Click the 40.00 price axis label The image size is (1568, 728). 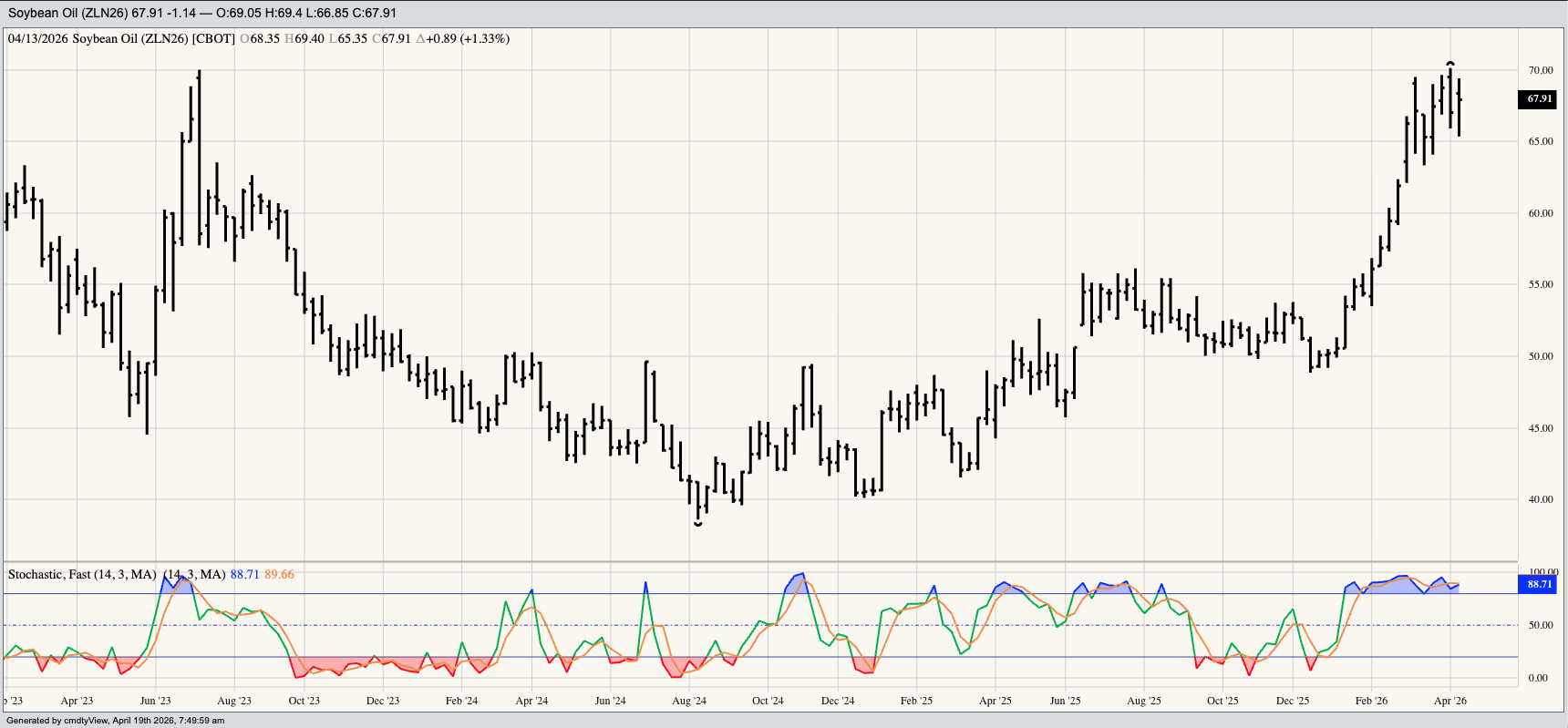(x=1540, y=499)
